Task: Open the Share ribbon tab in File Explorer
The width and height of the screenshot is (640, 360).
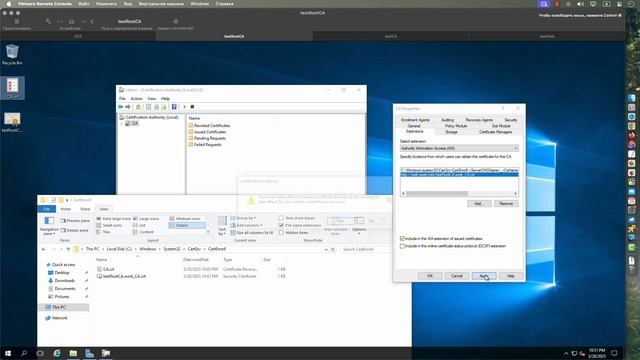Action: pyautogui.click(x=85, y=209)
